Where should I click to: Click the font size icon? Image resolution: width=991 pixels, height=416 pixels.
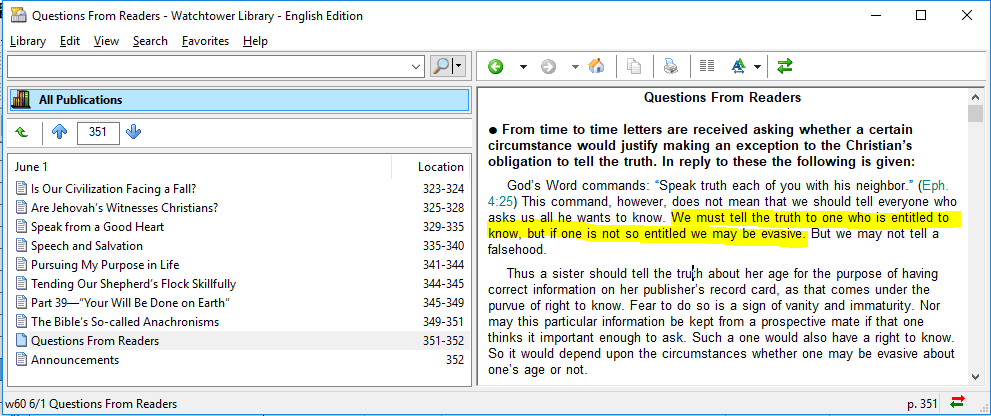[739, 67]
